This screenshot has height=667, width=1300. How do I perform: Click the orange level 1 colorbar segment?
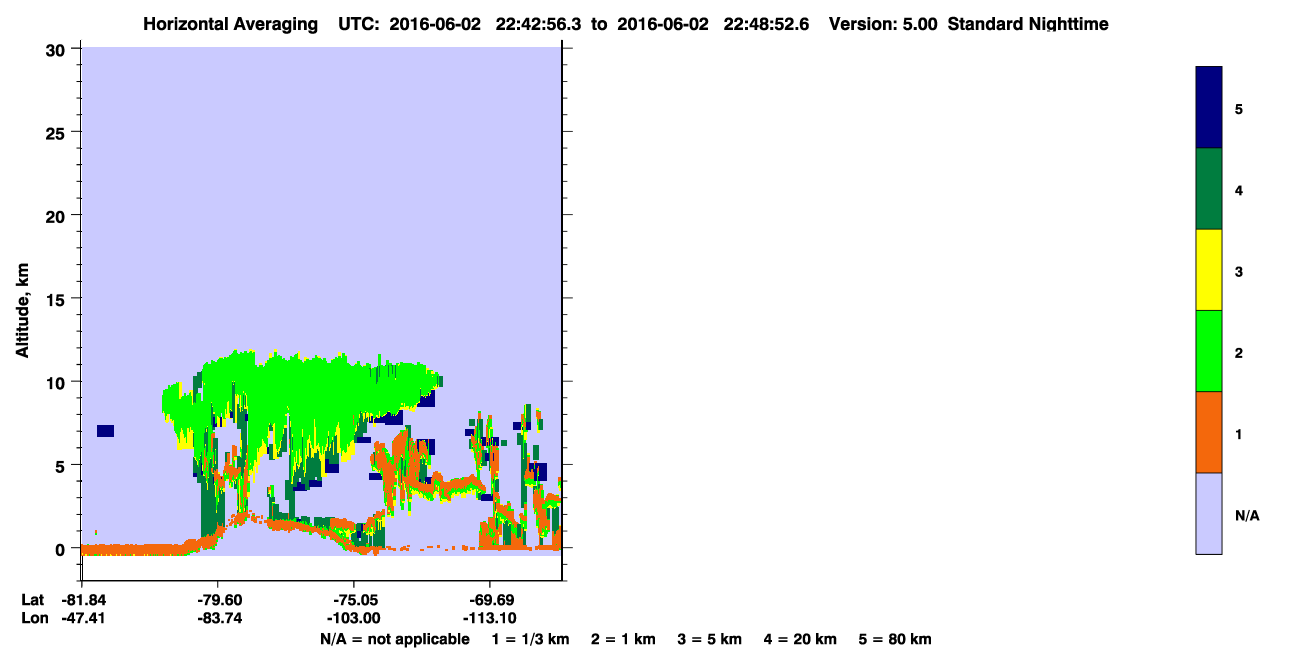coord(1208,432)
